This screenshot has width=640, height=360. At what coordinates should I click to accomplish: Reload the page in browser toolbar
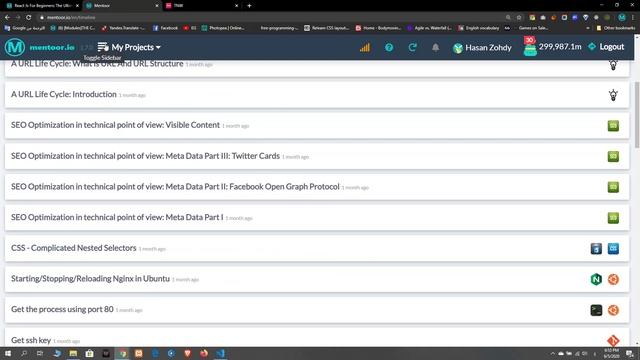pyautogui.click(x=29, y=18)
